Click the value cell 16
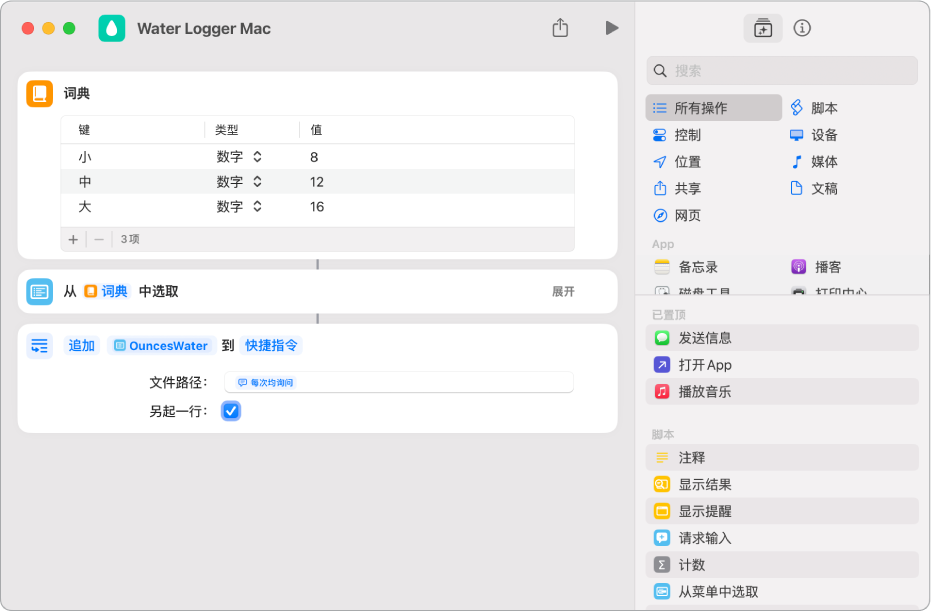Image resolution: width=931 pixels, height=612 pixels. tap(316, 207)
